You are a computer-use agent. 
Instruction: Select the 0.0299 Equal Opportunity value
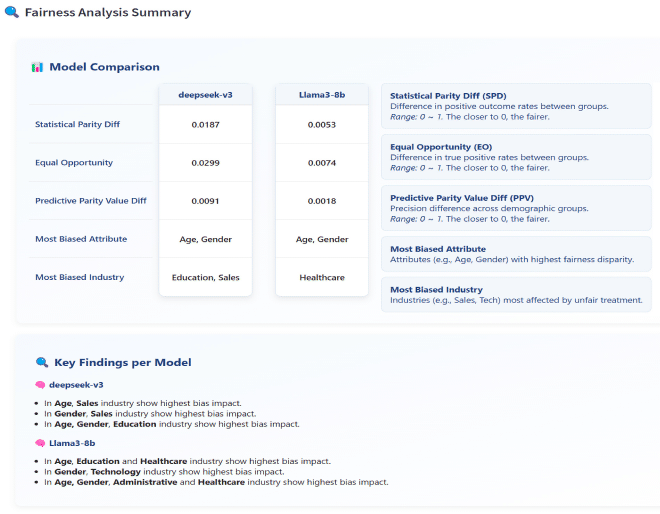[x=205, y=163]
